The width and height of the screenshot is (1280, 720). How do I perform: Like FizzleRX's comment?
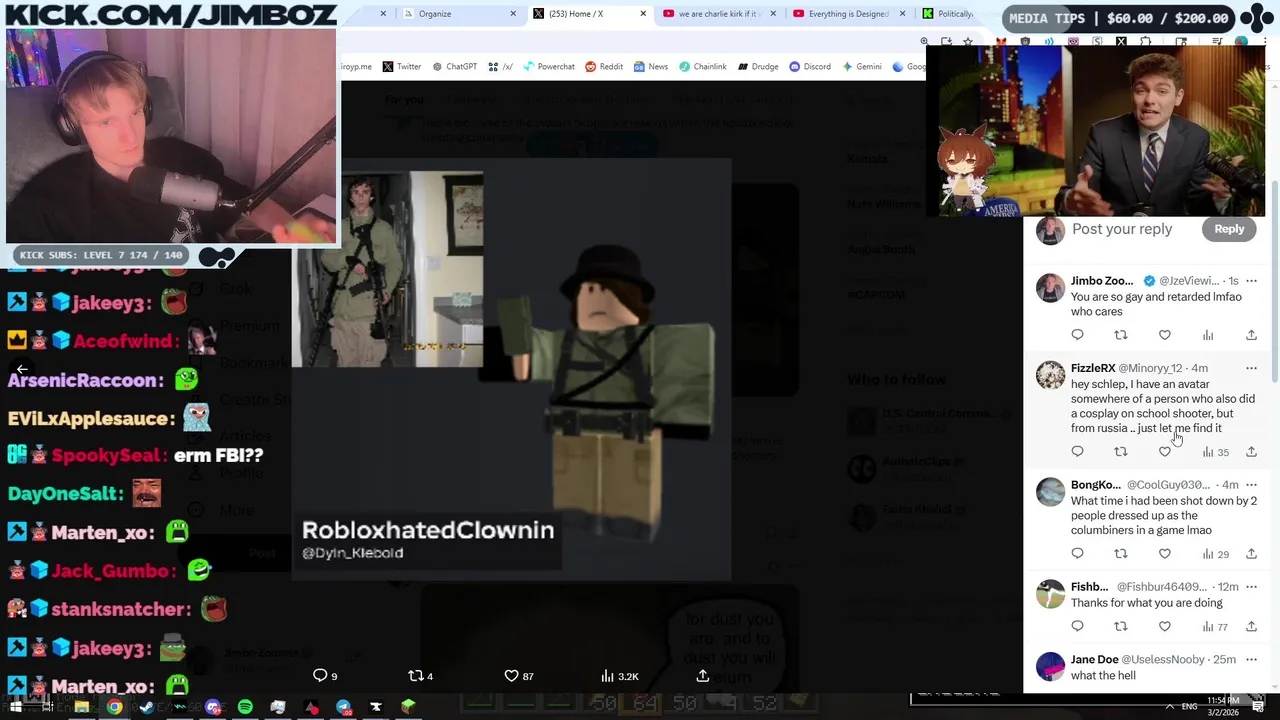(1164, 452)
